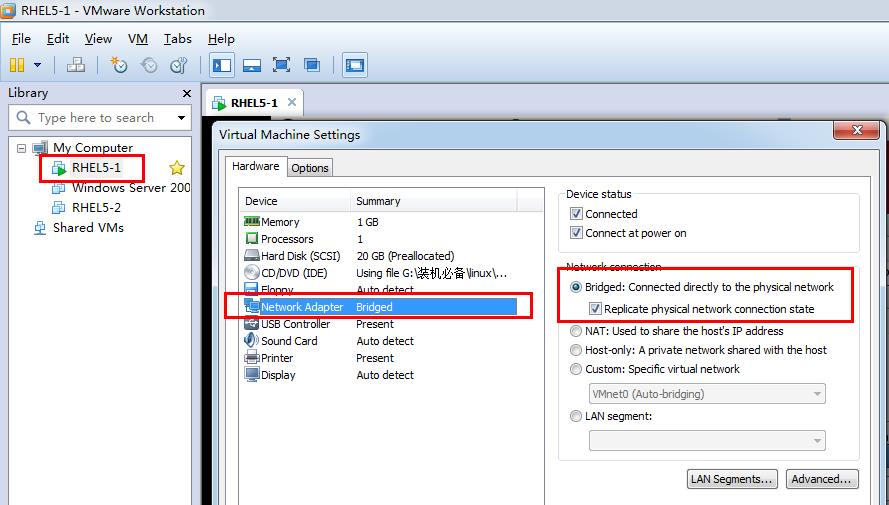Take a snapshot using the toolbar icon
The height and width of the screenshot is (505, 889).
(118, 65)
